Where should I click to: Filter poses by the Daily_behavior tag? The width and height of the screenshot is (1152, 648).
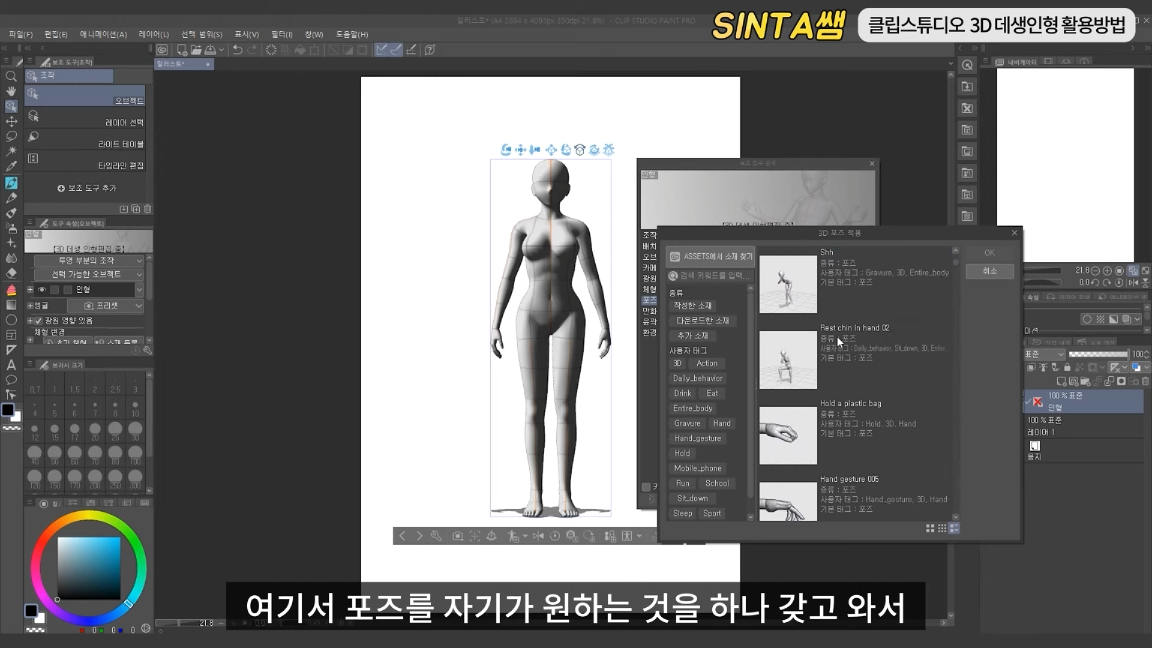tap(697, 378)
